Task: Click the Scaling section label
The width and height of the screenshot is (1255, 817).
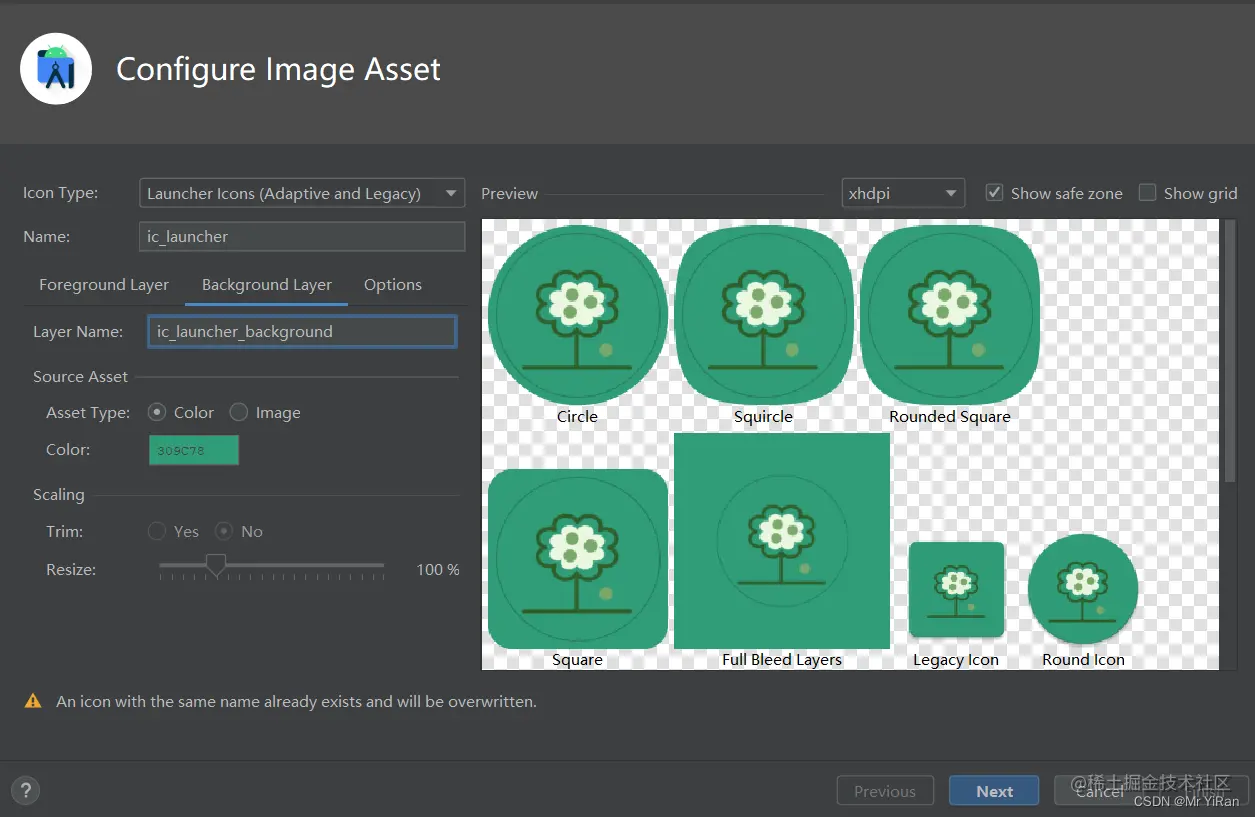Action: point(59,494)
